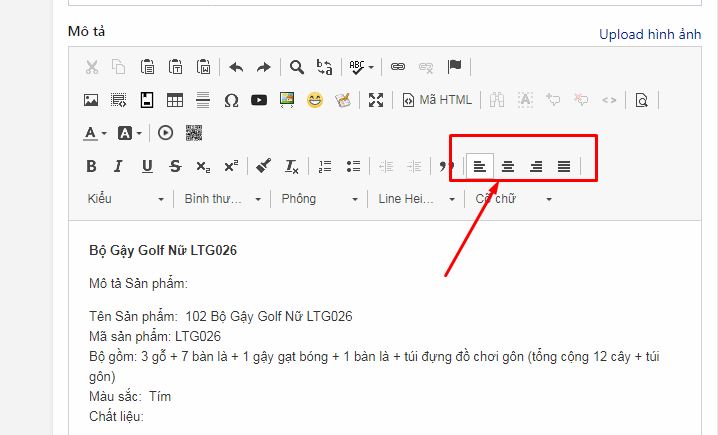Insert a table using table icon
This screenshot has width=718, height=435.
coord(174,100)
